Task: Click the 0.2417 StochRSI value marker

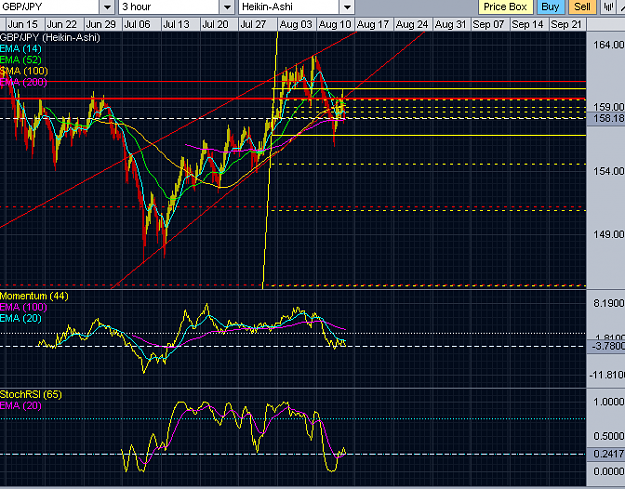Action: (x=606, y=454)
